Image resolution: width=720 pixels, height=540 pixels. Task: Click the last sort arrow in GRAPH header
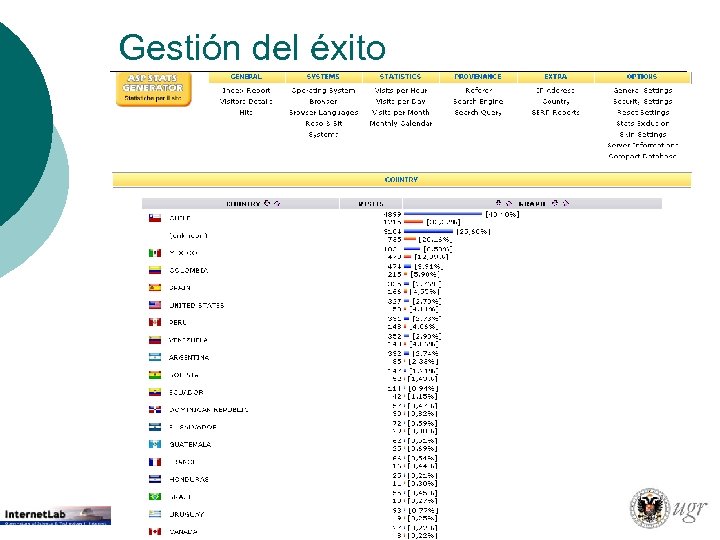pos(566,203)
